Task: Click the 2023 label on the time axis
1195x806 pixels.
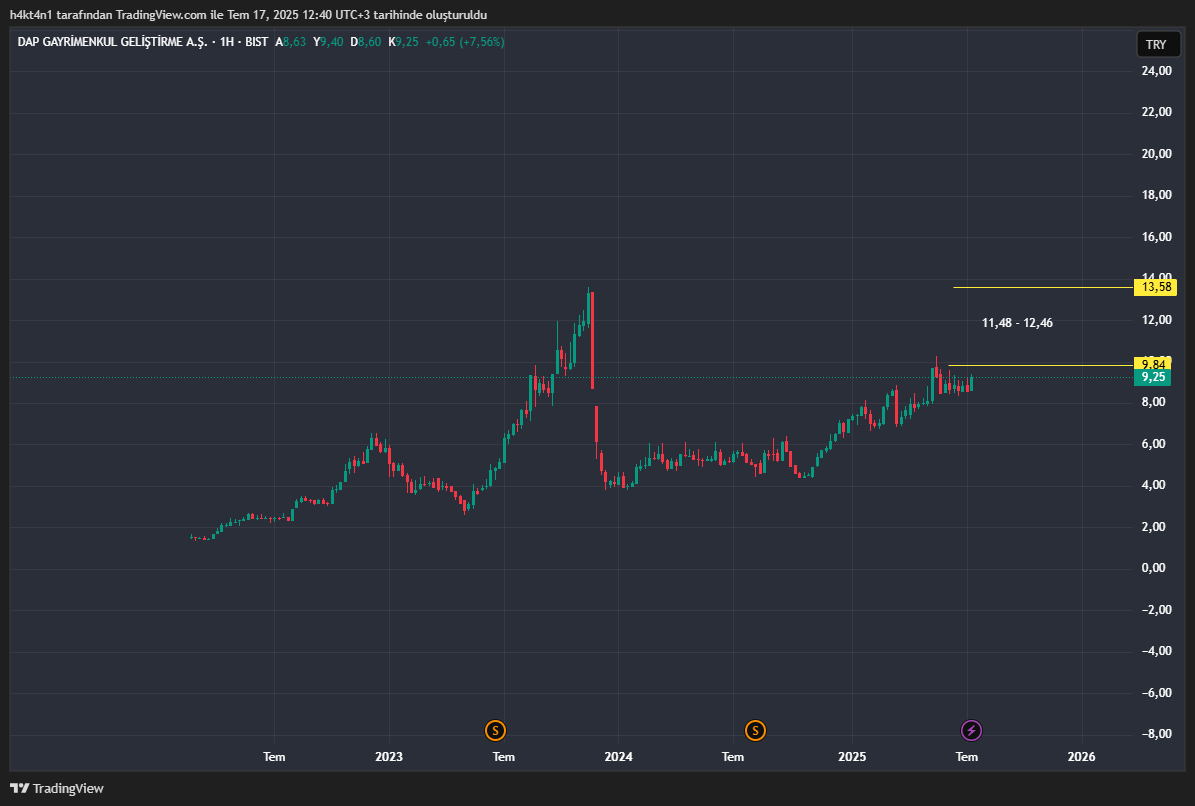Action: (389, 756)
